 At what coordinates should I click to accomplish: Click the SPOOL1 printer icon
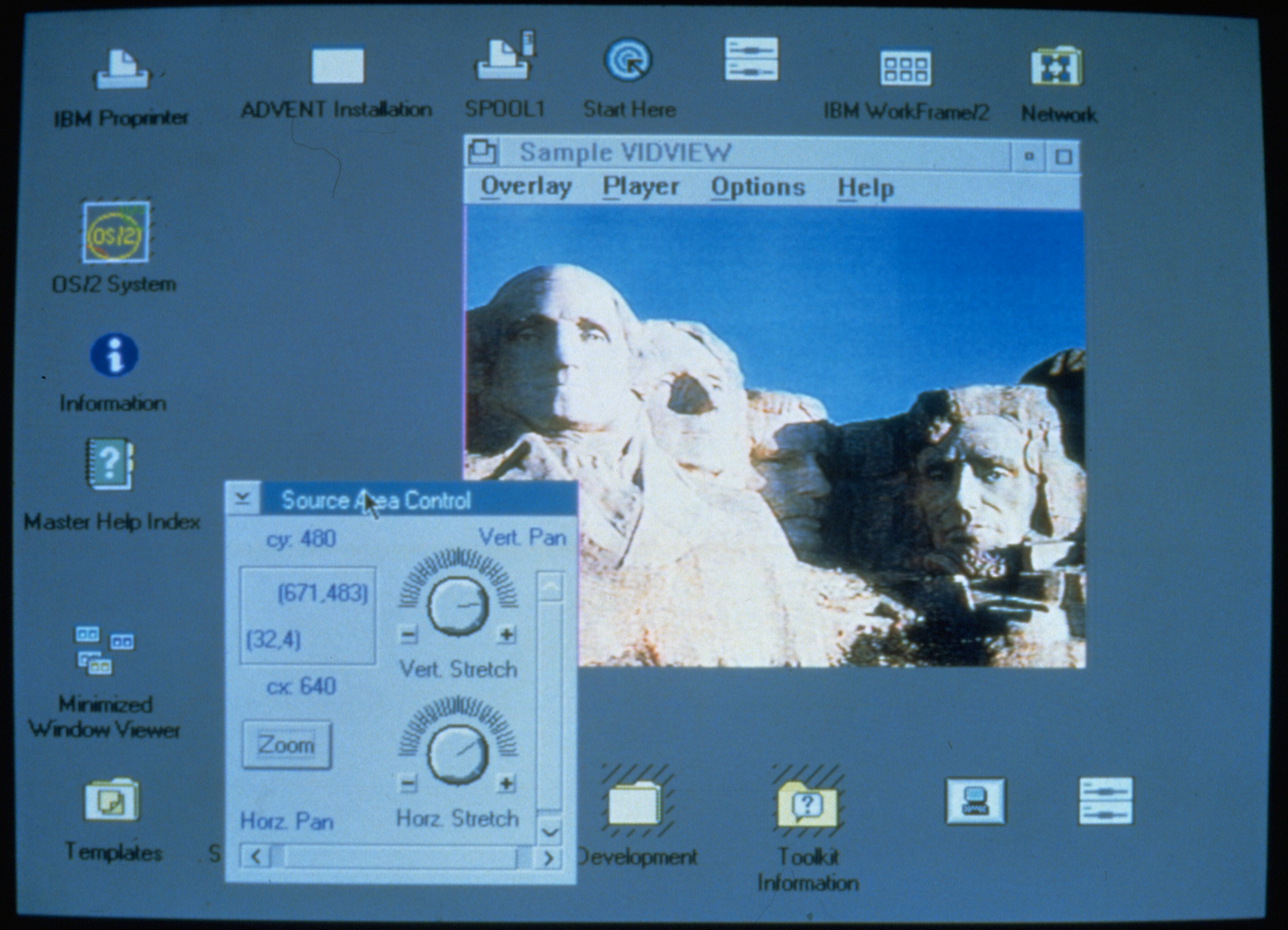[x=504, y=56]
